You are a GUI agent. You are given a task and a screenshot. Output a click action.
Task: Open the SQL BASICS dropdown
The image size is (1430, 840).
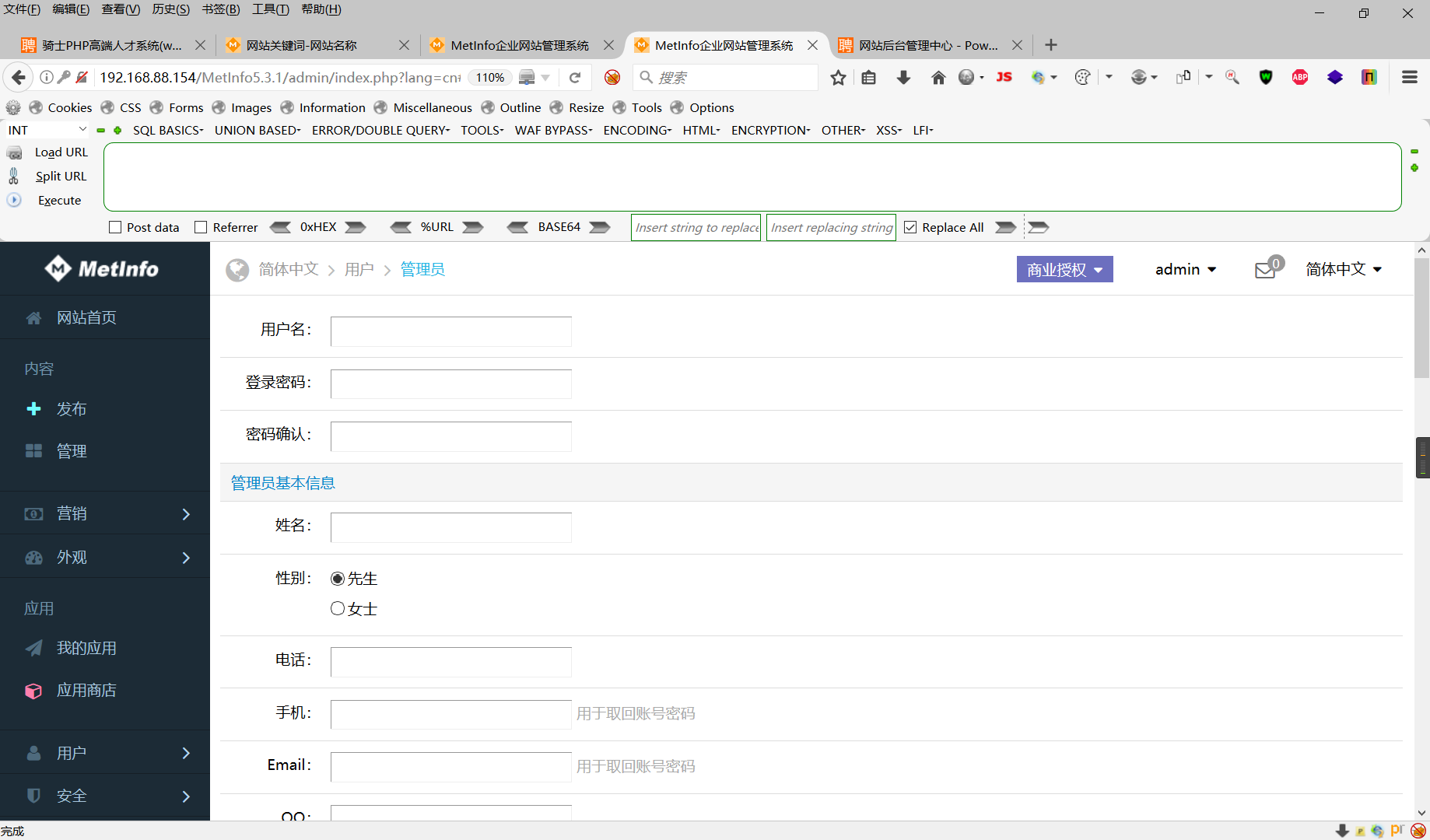click(167, 130)
